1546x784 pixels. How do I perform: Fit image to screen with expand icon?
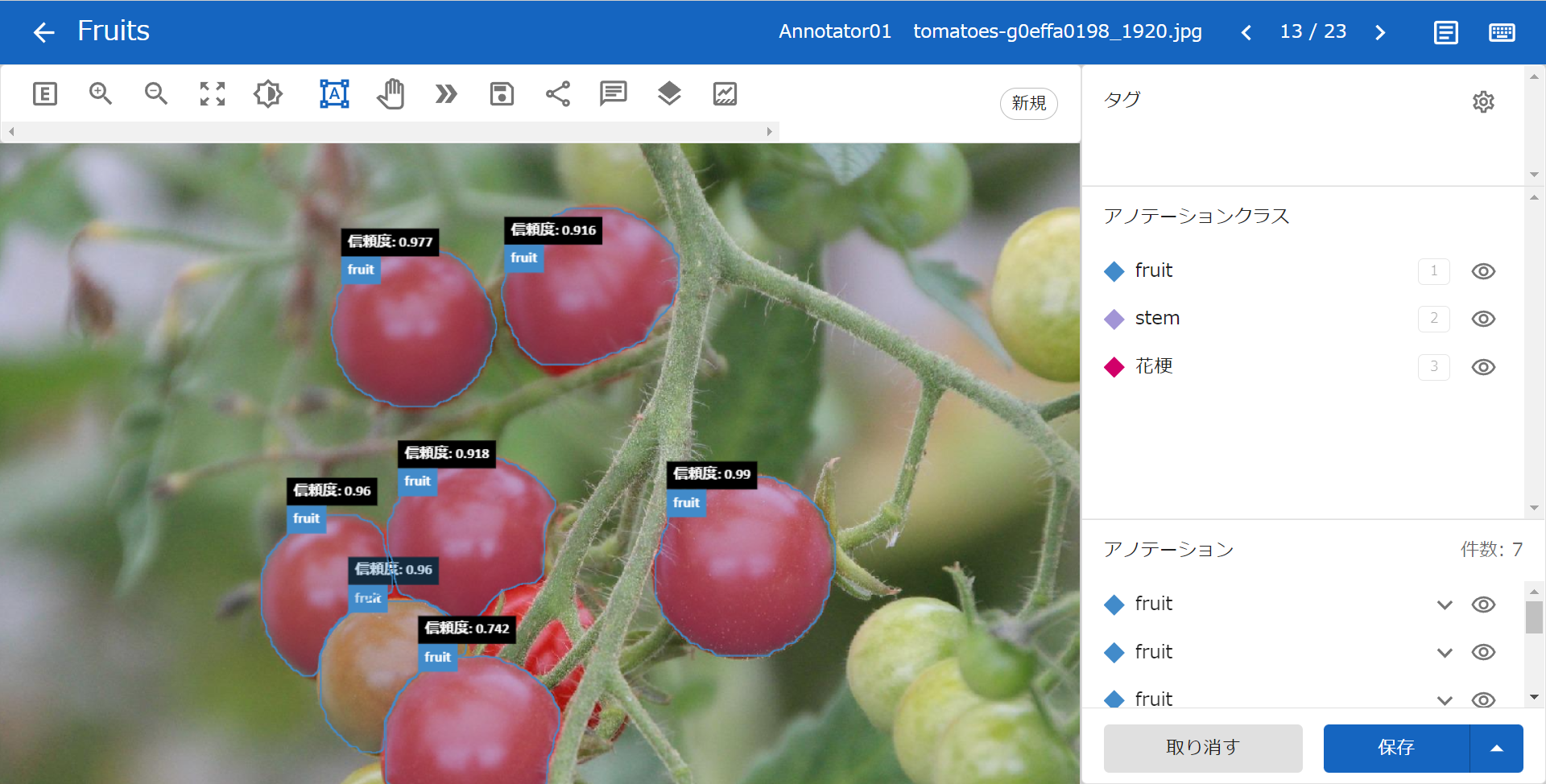pyautogui.click(x=213, y=94)
